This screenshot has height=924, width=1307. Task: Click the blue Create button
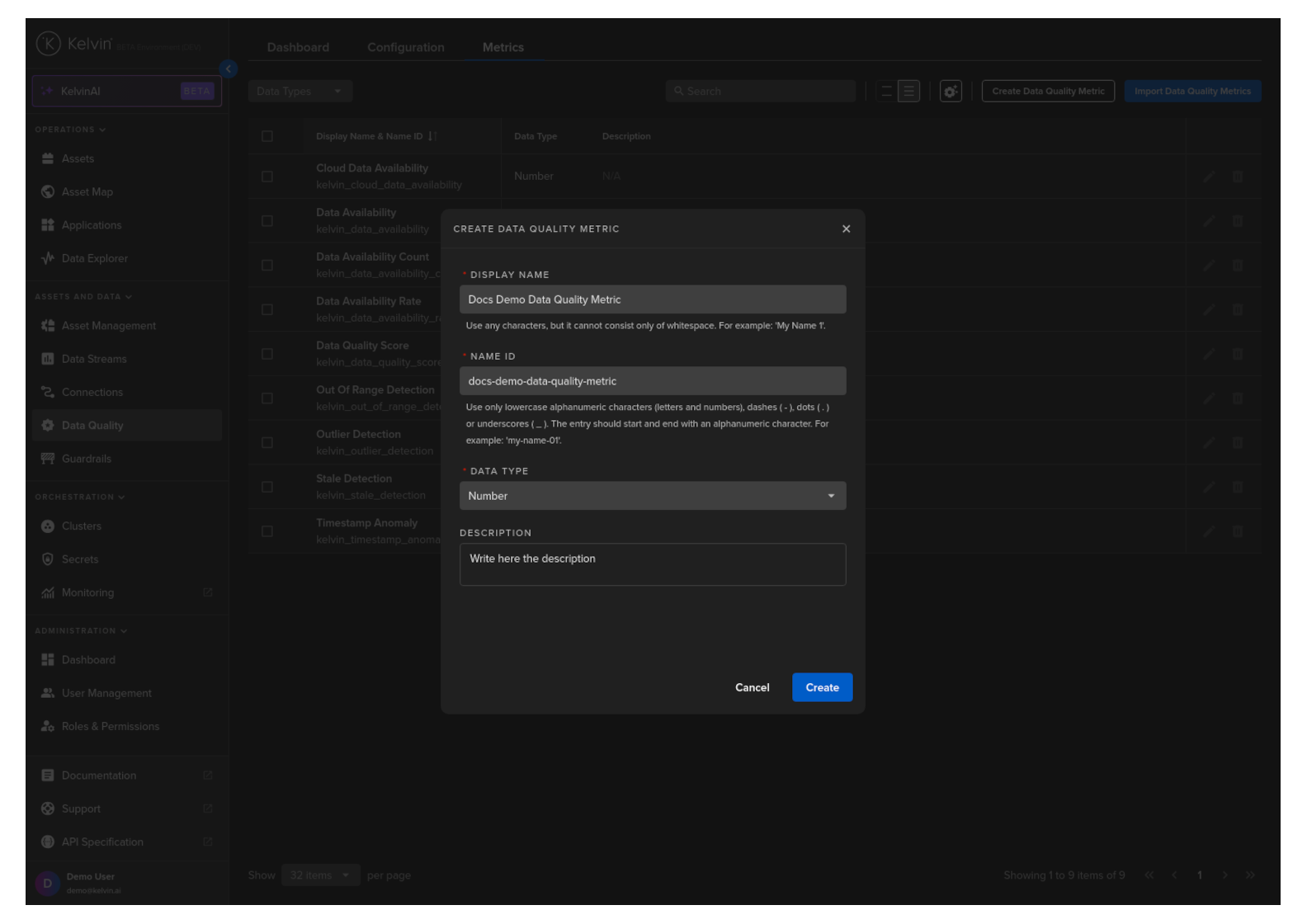(x=822, y=687)
